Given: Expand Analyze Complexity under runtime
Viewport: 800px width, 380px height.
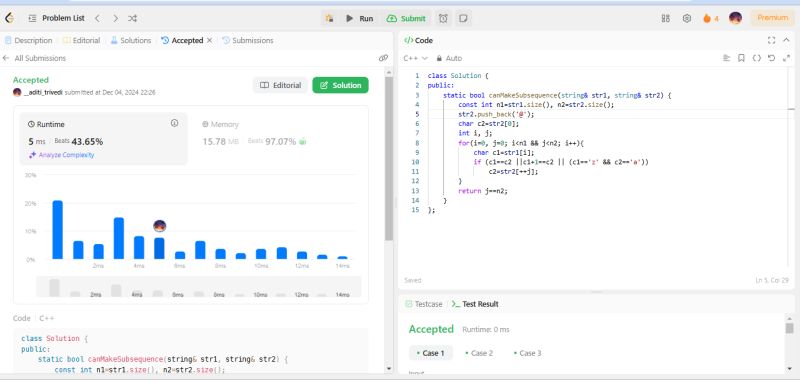Looking at the screenshot, I should pos(62,155).
